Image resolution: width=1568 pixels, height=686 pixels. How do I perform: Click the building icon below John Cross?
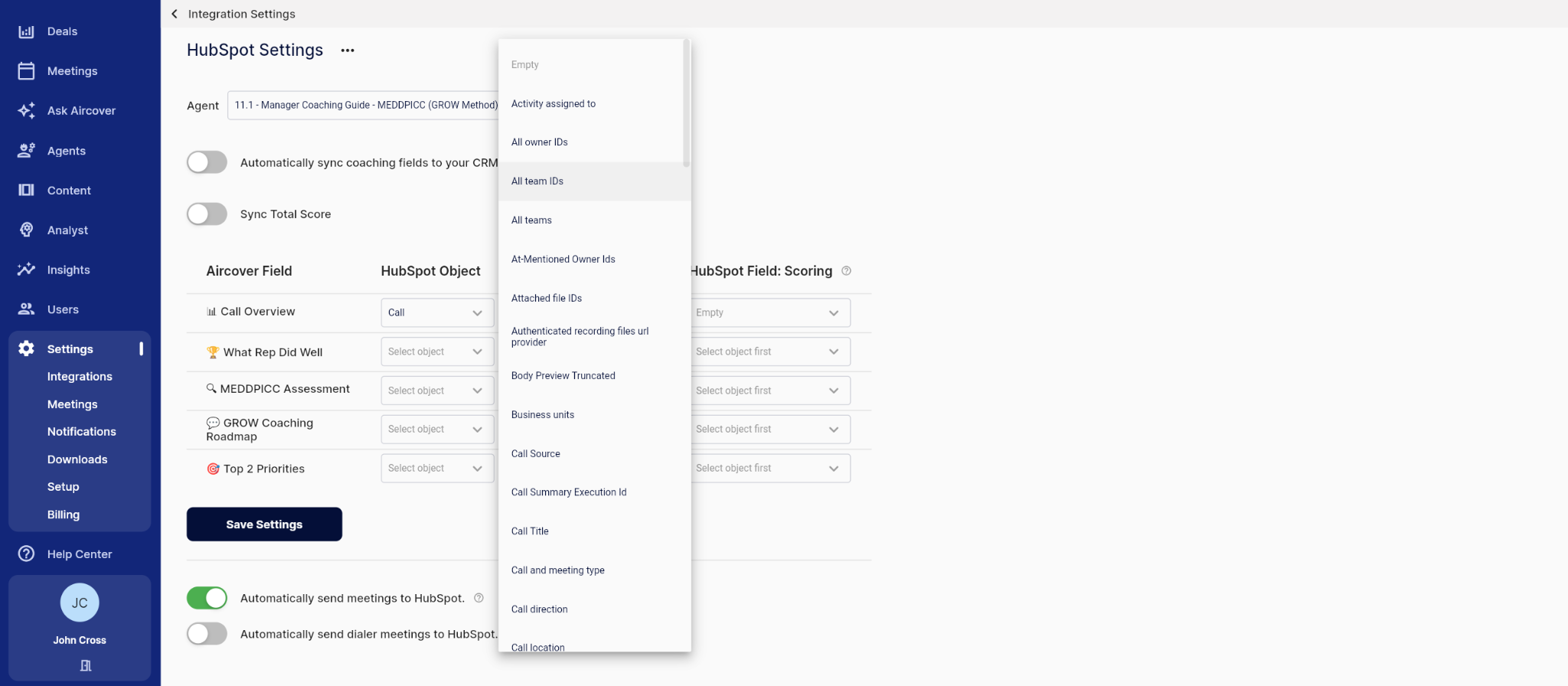(x=86, y=666)
